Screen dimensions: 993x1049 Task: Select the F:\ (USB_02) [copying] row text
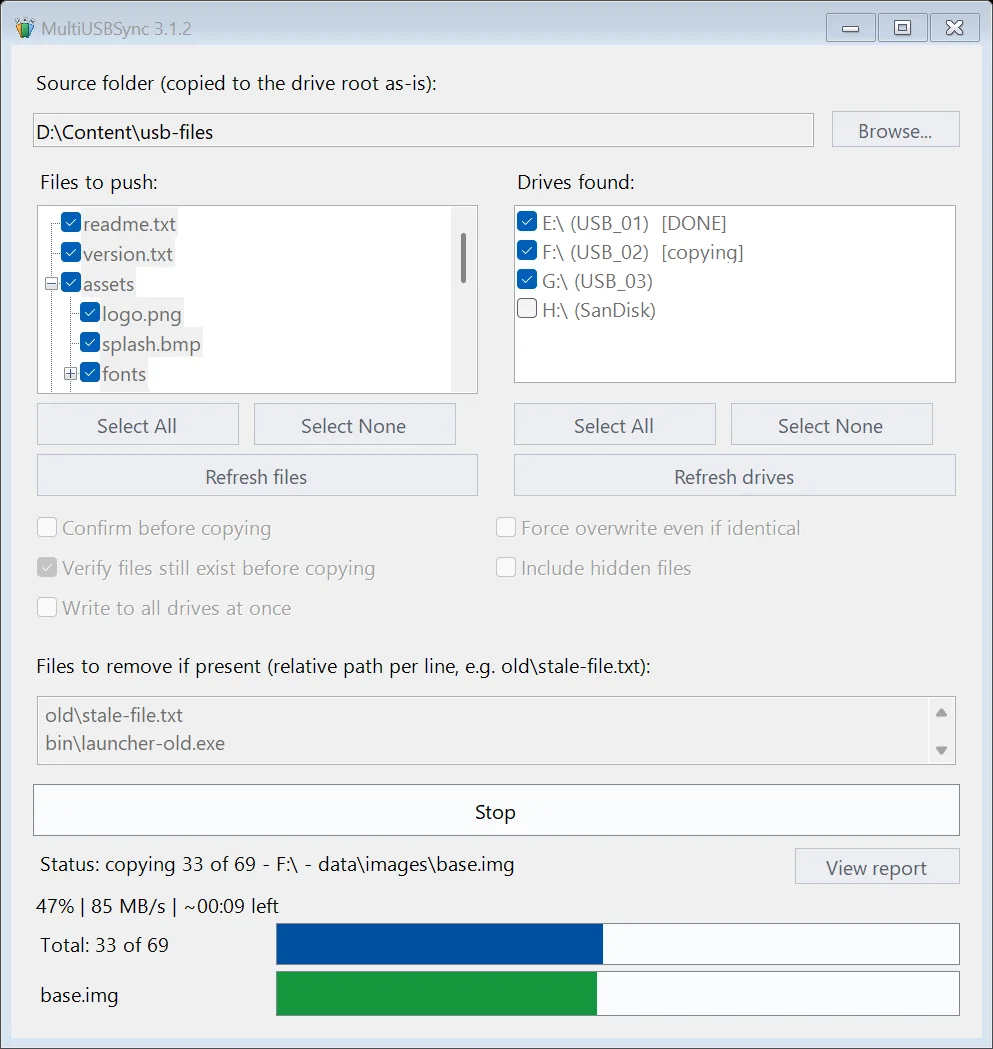[x=643, y=252]
